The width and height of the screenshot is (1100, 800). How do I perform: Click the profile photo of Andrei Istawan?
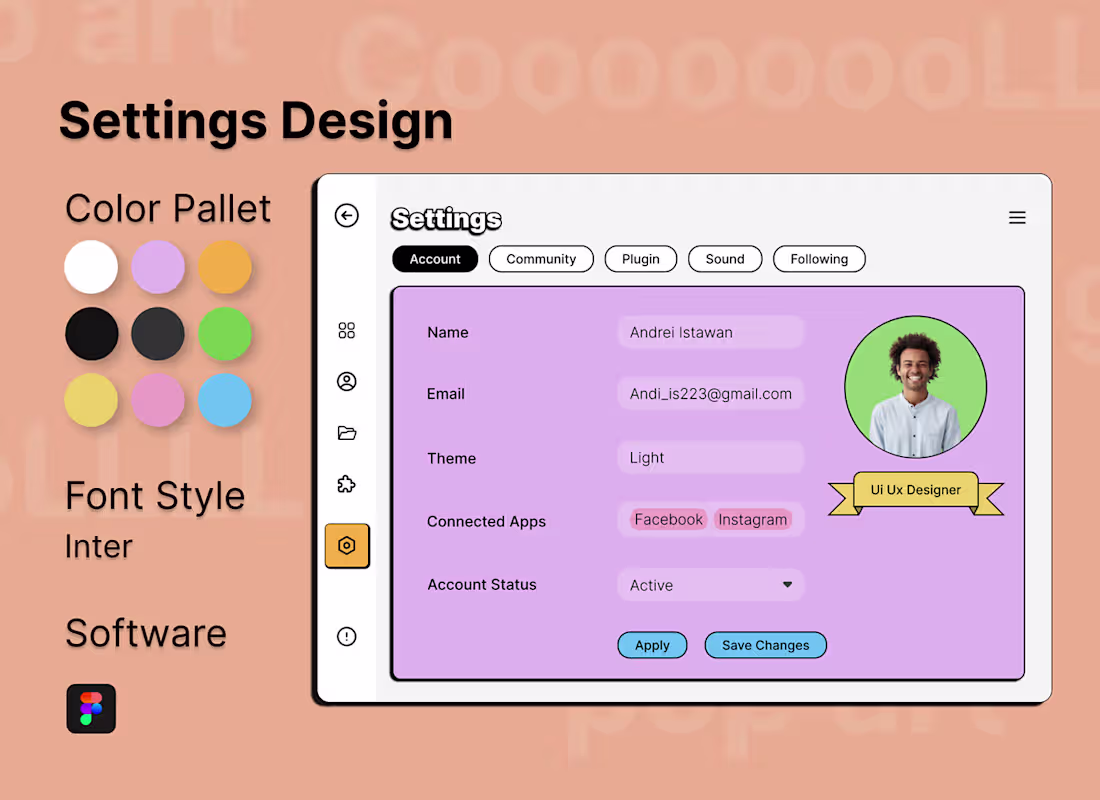click(916, 387)
